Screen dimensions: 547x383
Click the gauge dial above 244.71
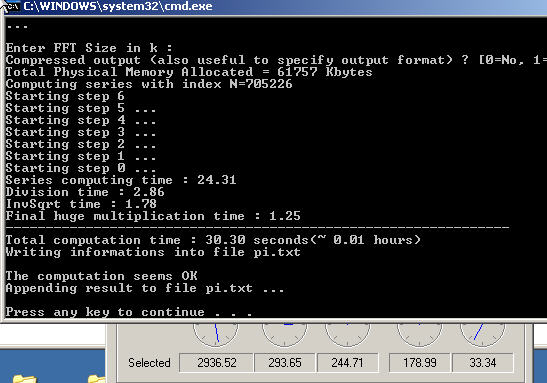click(x=347, y=335)
